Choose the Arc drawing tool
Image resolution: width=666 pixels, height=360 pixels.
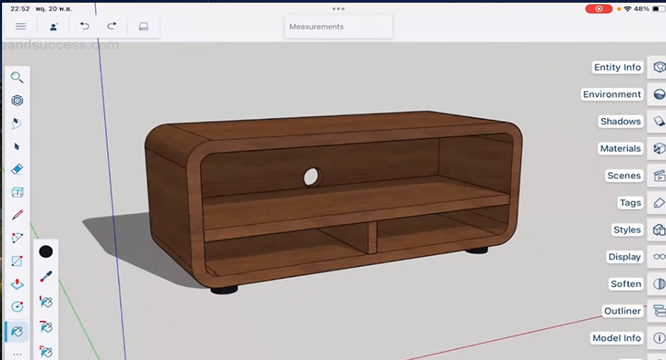click(17, 238)
